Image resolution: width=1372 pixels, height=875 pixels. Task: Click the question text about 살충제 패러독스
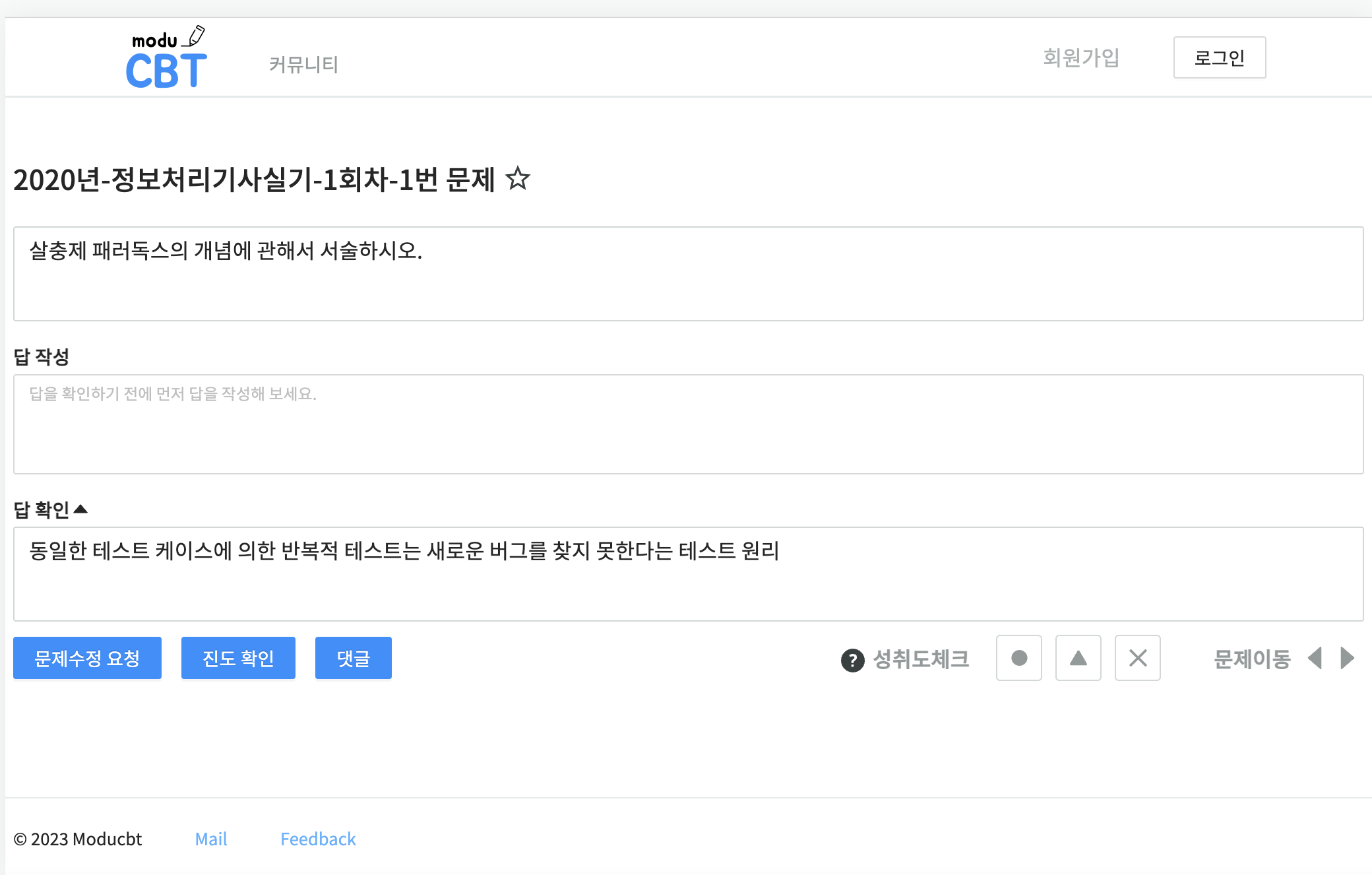click(x=226, y=251)
